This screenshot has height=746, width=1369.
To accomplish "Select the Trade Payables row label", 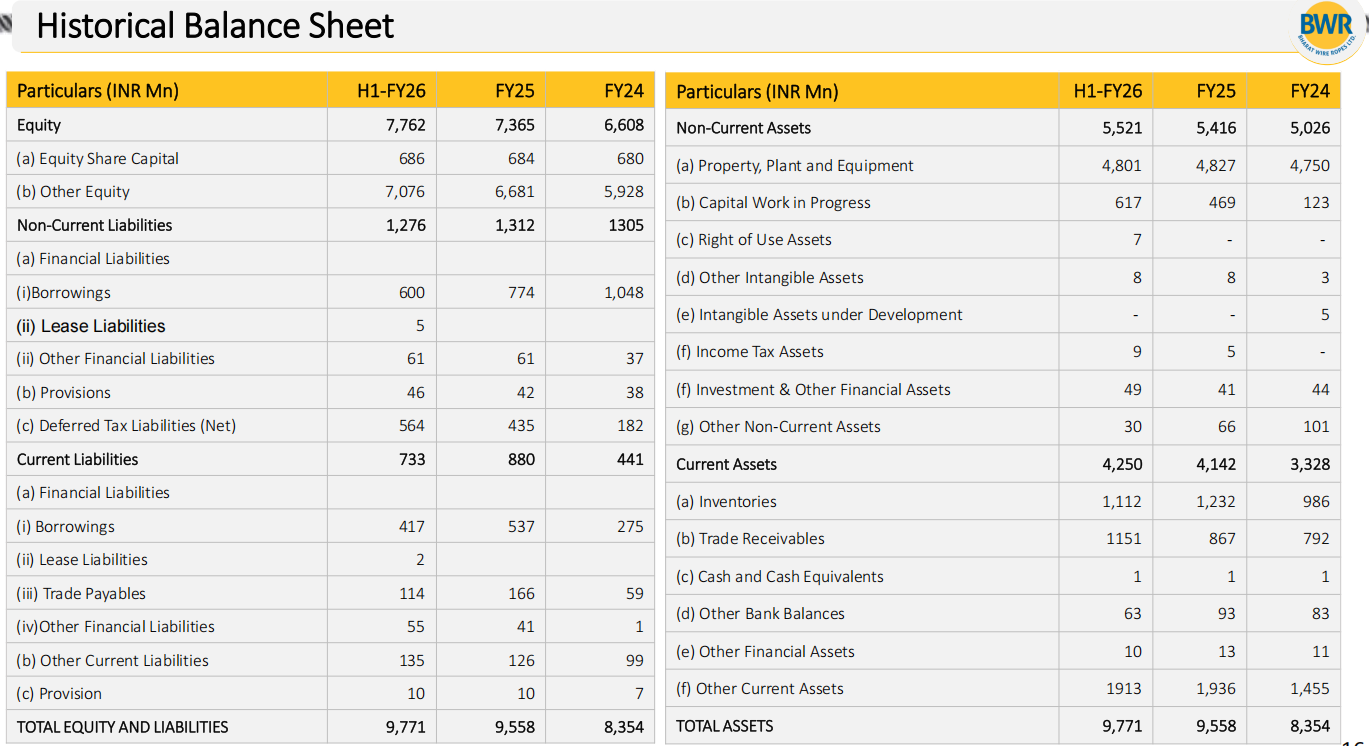I will click(x=81, y=593).
